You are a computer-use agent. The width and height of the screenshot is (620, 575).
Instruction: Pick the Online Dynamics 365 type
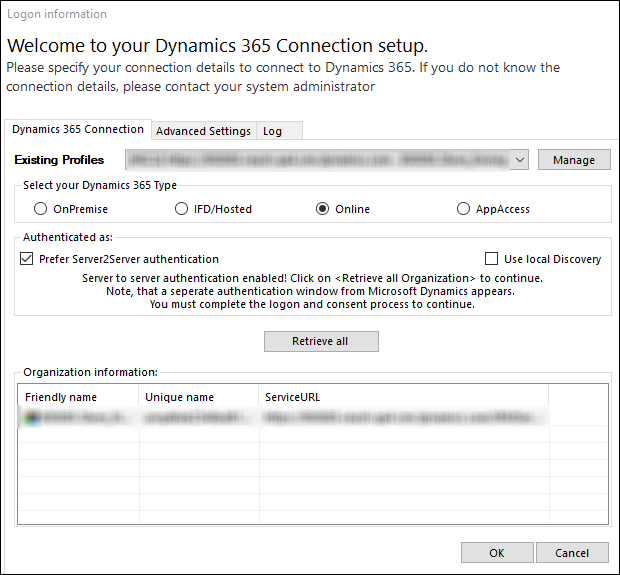tap(322, 209)
